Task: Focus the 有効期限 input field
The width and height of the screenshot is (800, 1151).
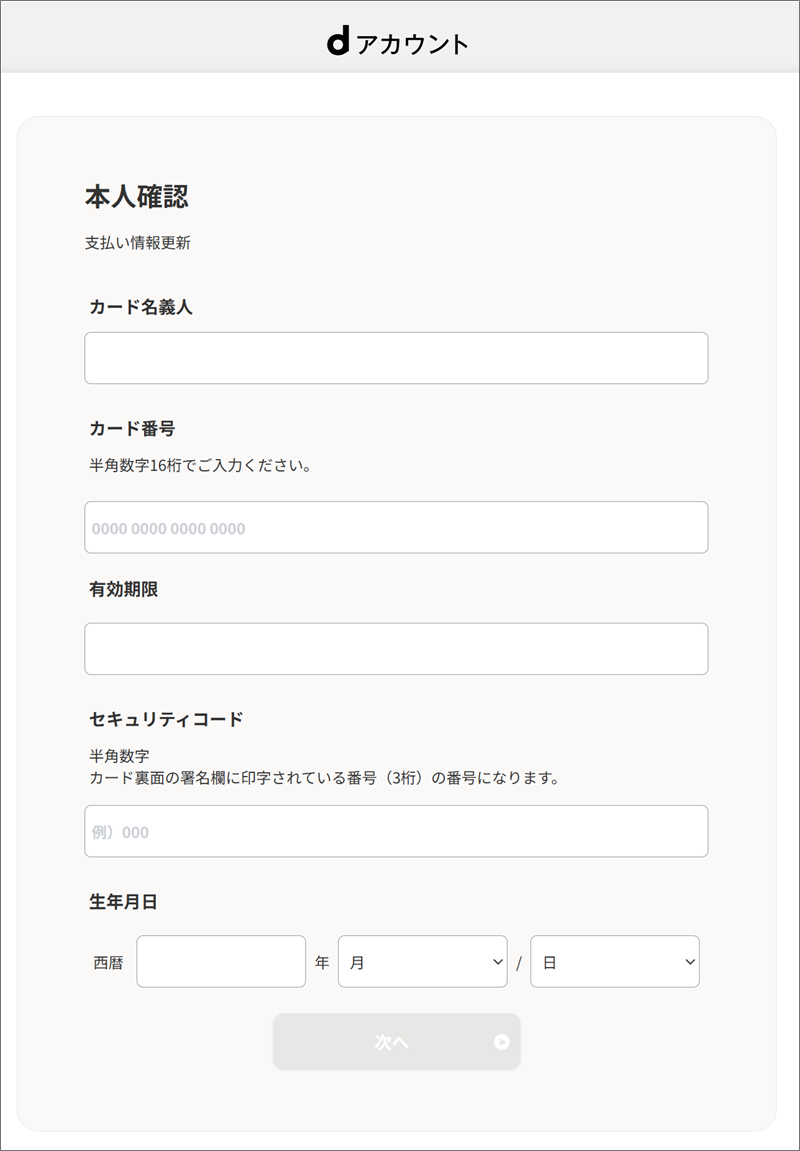Action: tap(396, 649)
